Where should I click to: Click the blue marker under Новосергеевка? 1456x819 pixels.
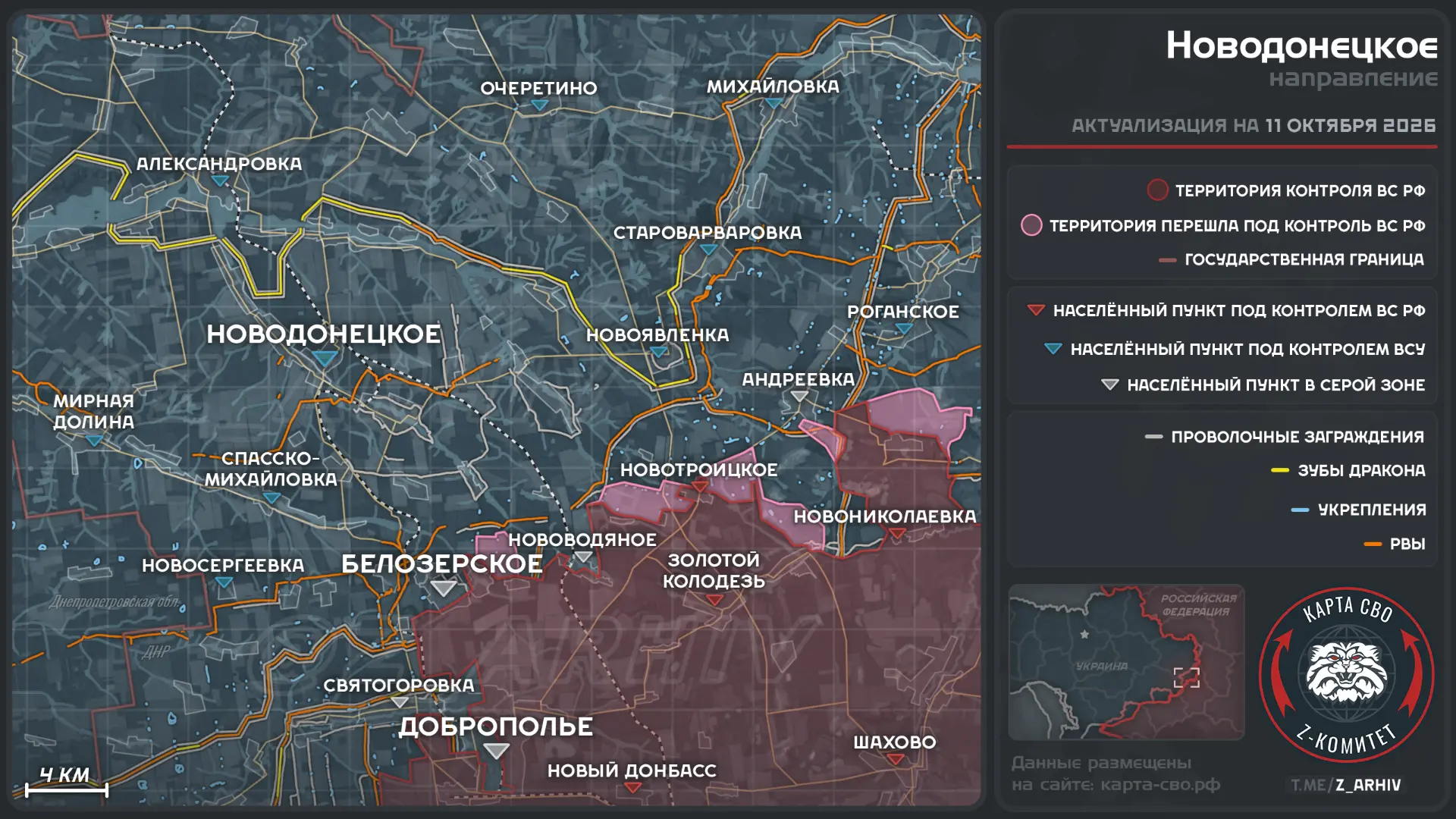click(x=224, y=582)
